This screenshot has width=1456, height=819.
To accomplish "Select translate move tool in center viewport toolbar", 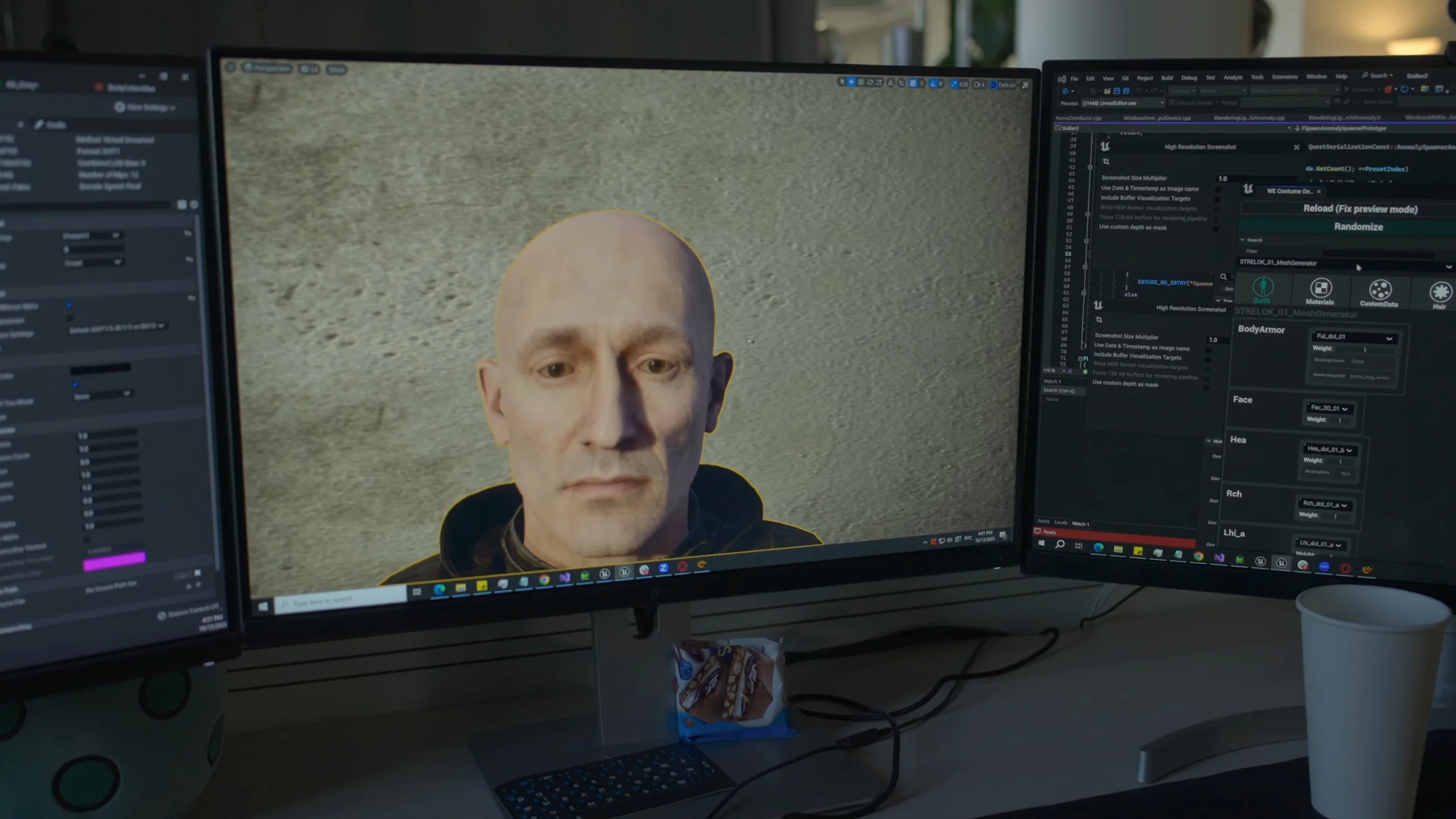I will click(x=851, y=82).
